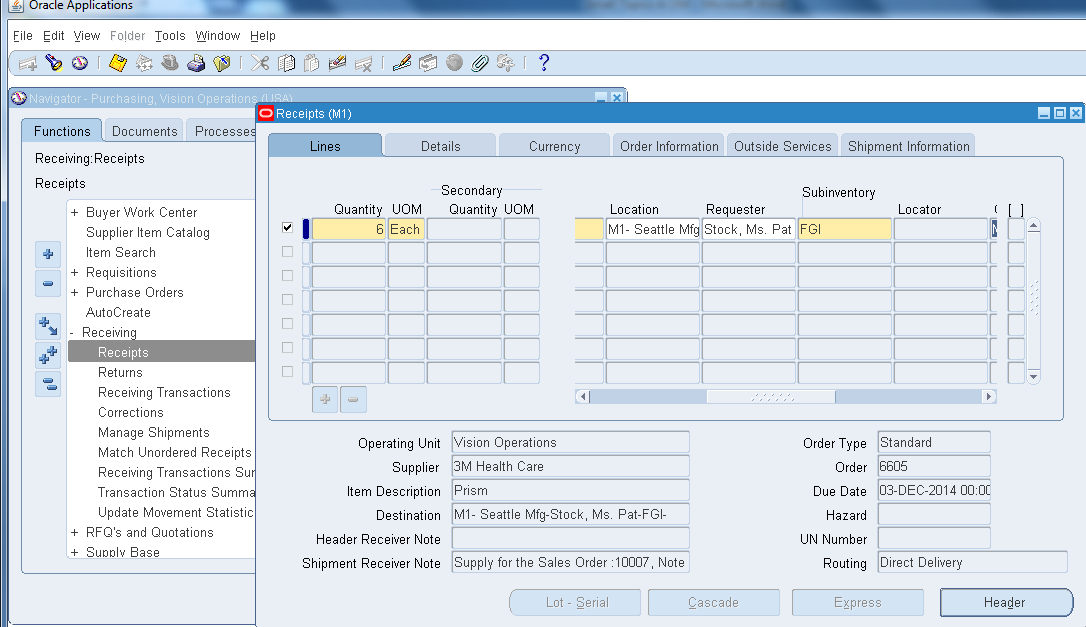Click Navigator expand all button

48,355
